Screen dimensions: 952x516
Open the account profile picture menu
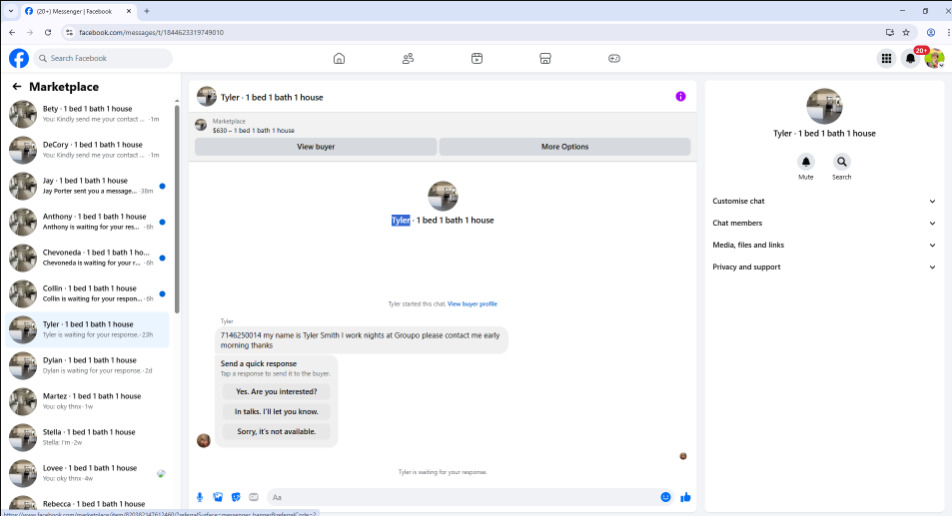(934, 58)
